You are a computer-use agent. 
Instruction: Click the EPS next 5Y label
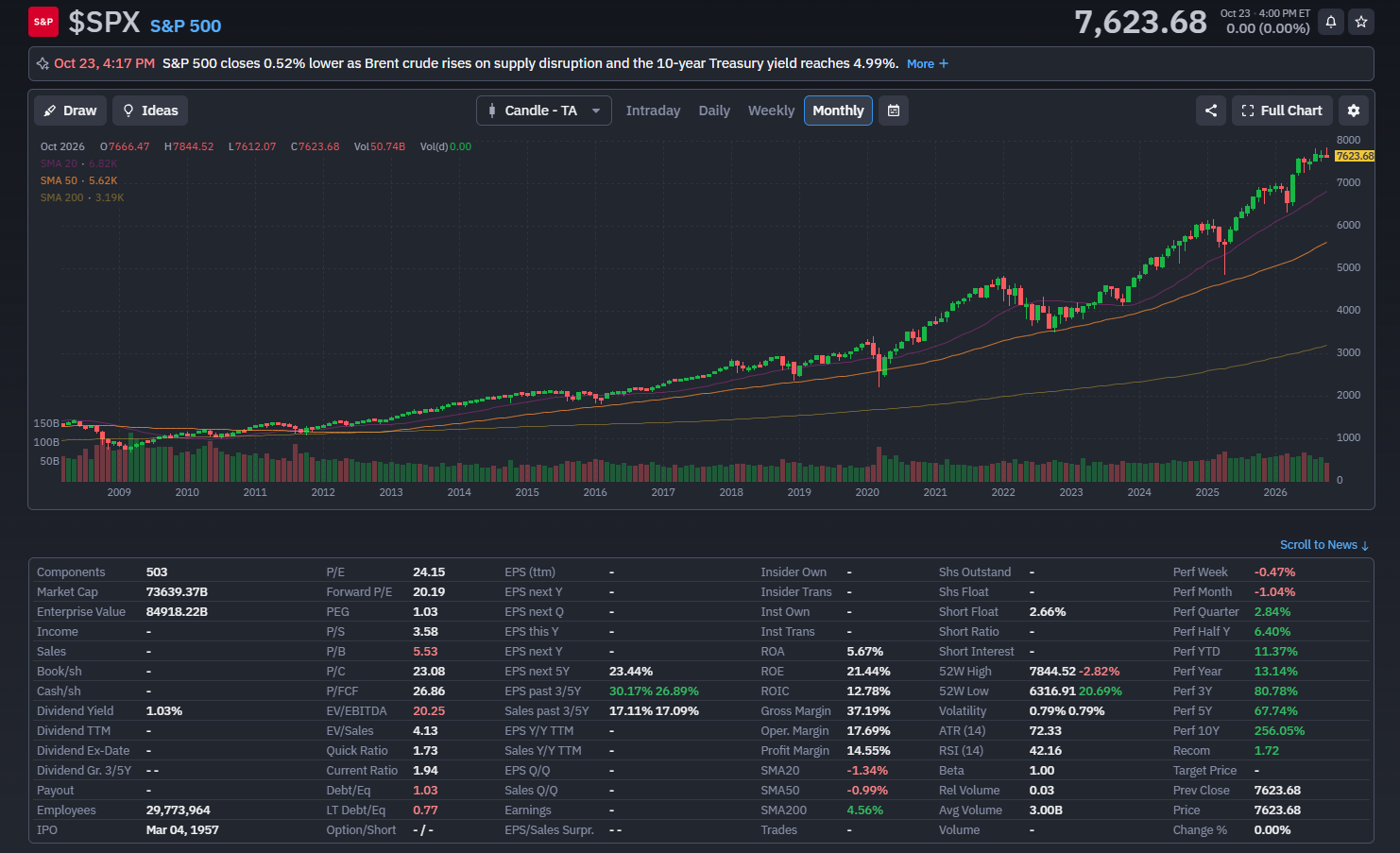tap(537, 672)
